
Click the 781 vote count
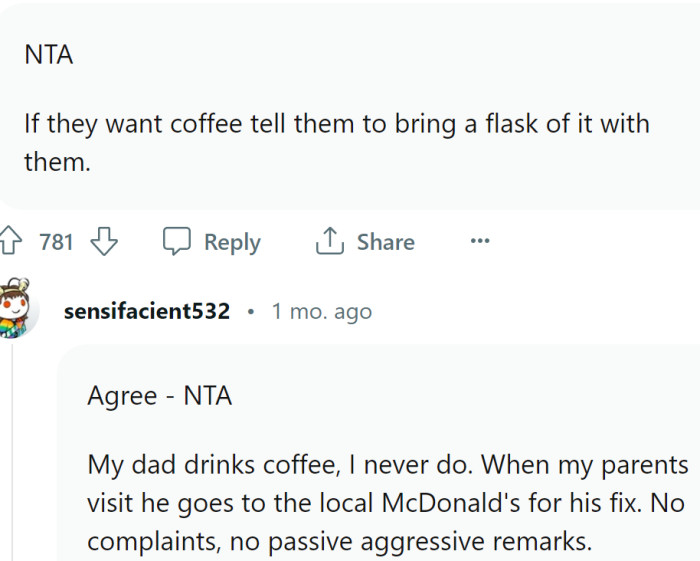tap(57, 242)
